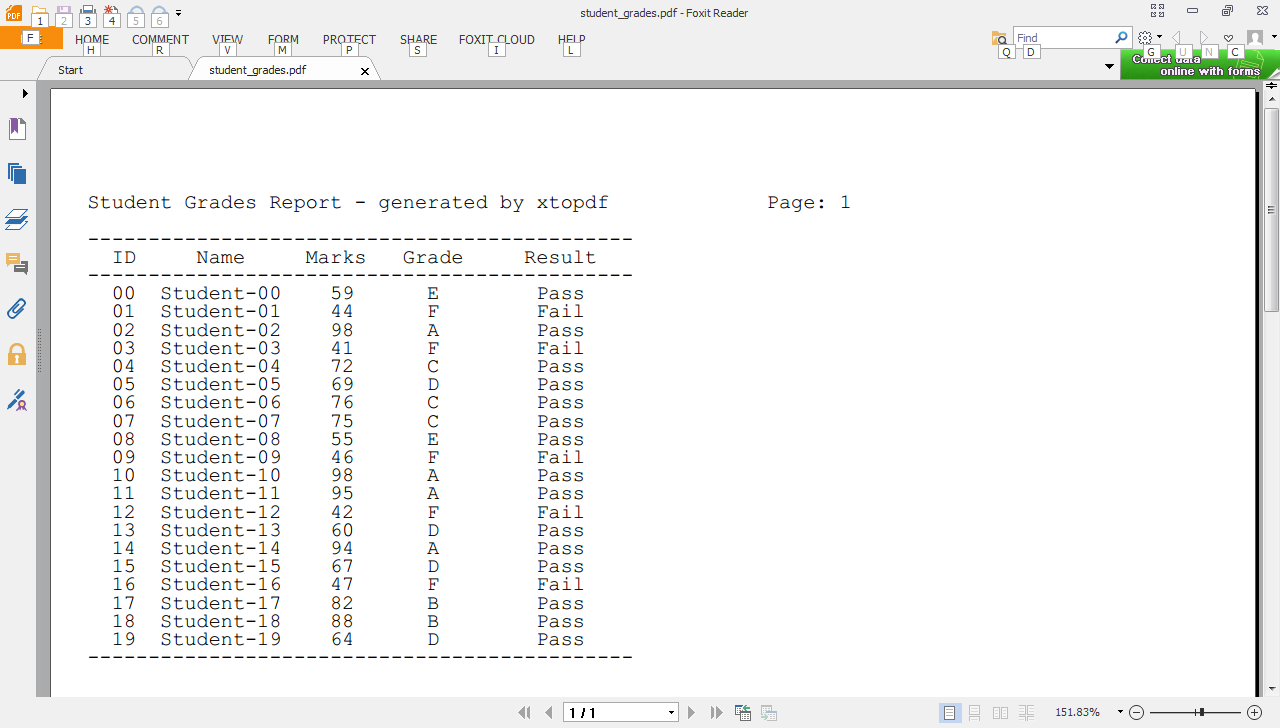Viewport: 1280px width, 728px height.
Task: Zoom in using the plus button
Action: [1254, 712]
